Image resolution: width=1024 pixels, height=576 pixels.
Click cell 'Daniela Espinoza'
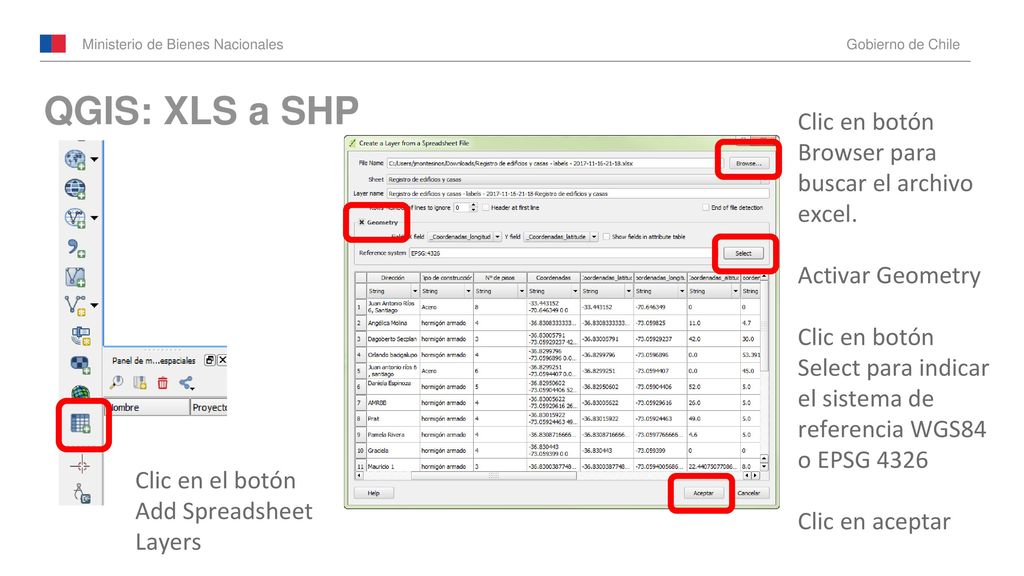click(x=392, y=387)
